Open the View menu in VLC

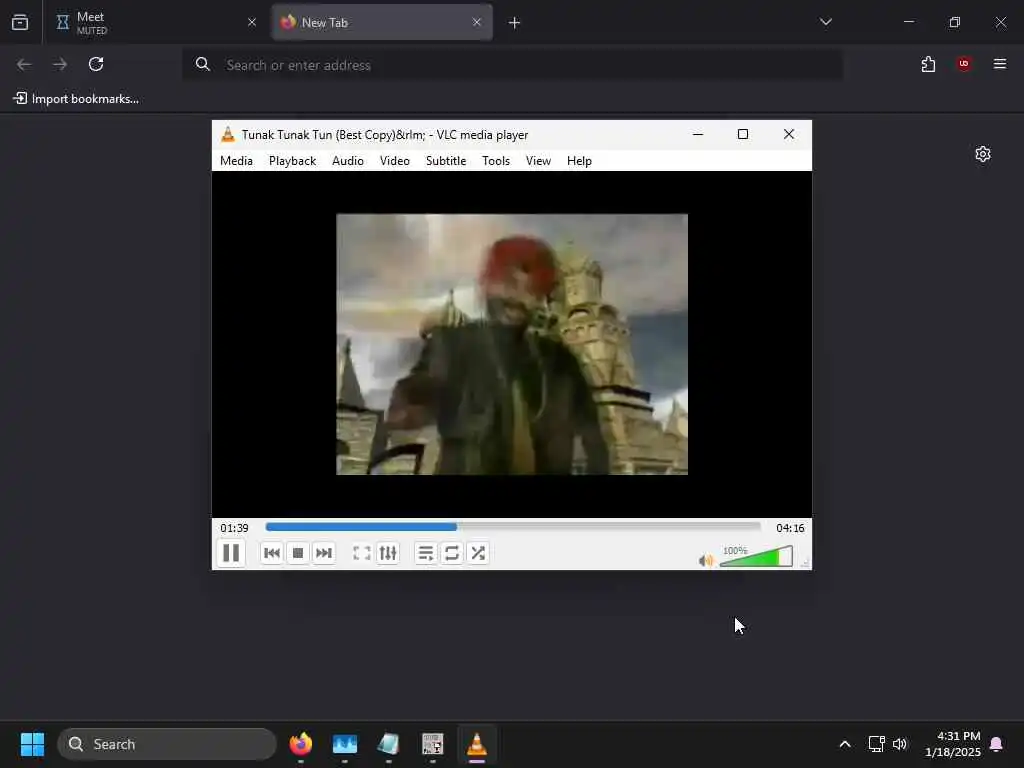click(539, 161)
